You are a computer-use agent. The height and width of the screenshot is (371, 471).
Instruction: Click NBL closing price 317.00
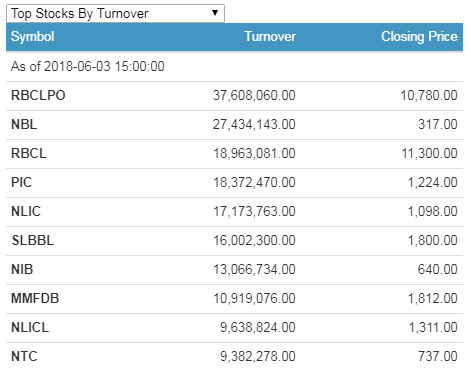pos(438,125)
